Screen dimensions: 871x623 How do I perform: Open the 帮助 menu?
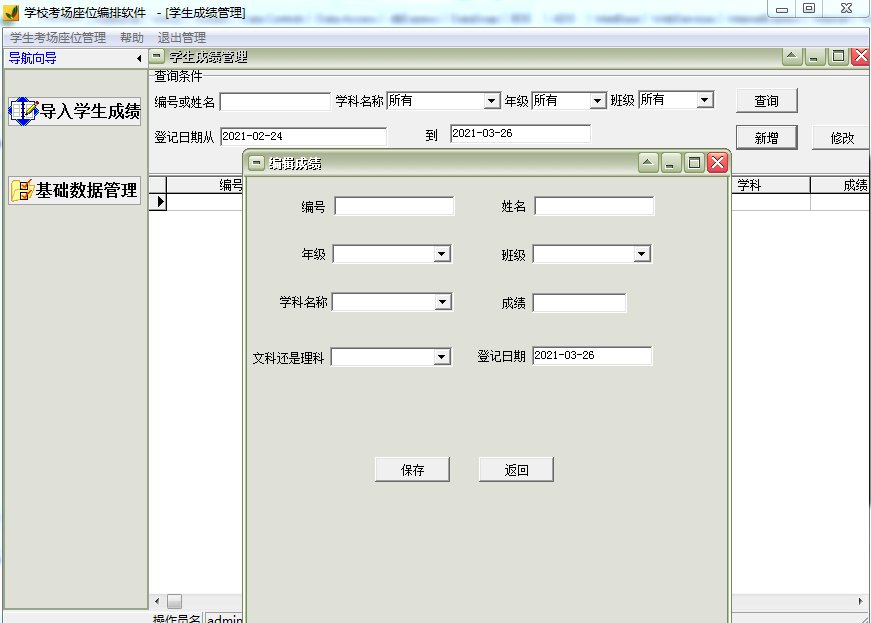coord(132,38)
